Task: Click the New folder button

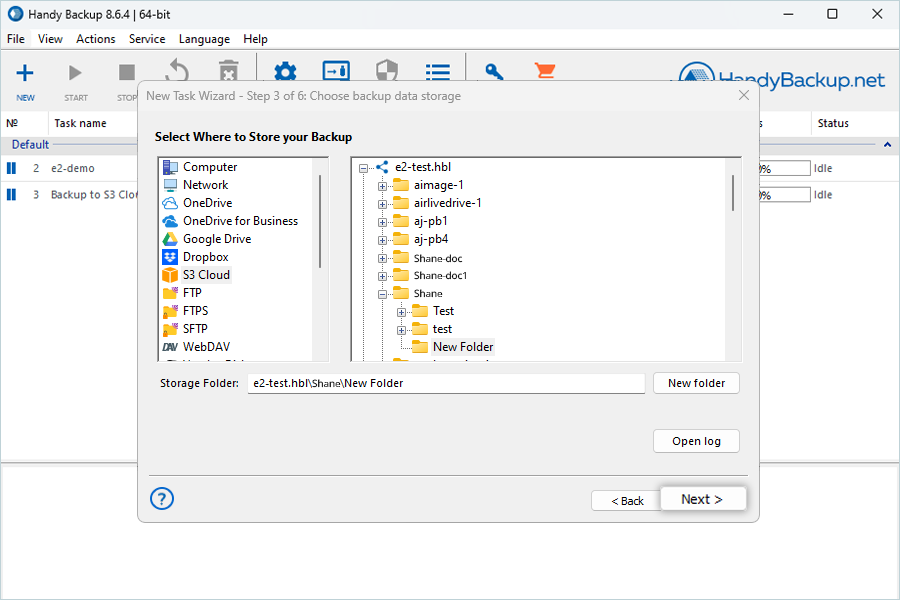Action: (696, 383)
